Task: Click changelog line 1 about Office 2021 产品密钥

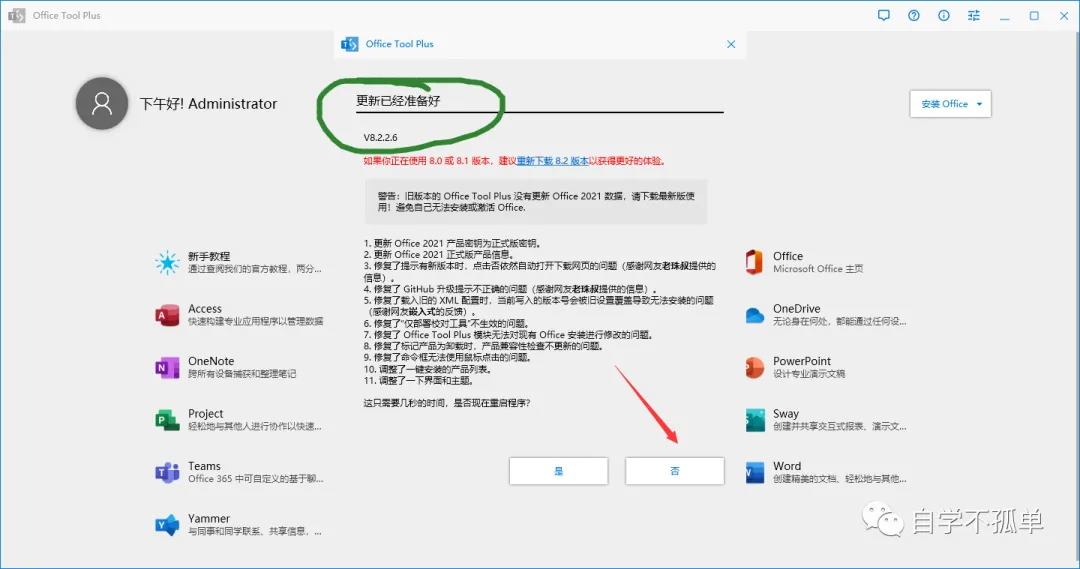Action: (453, 243)
